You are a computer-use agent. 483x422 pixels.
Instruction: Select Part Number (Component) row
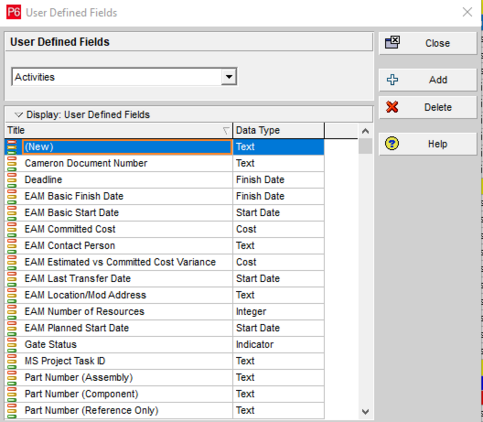pyautogui.click(x=165, y=394)
